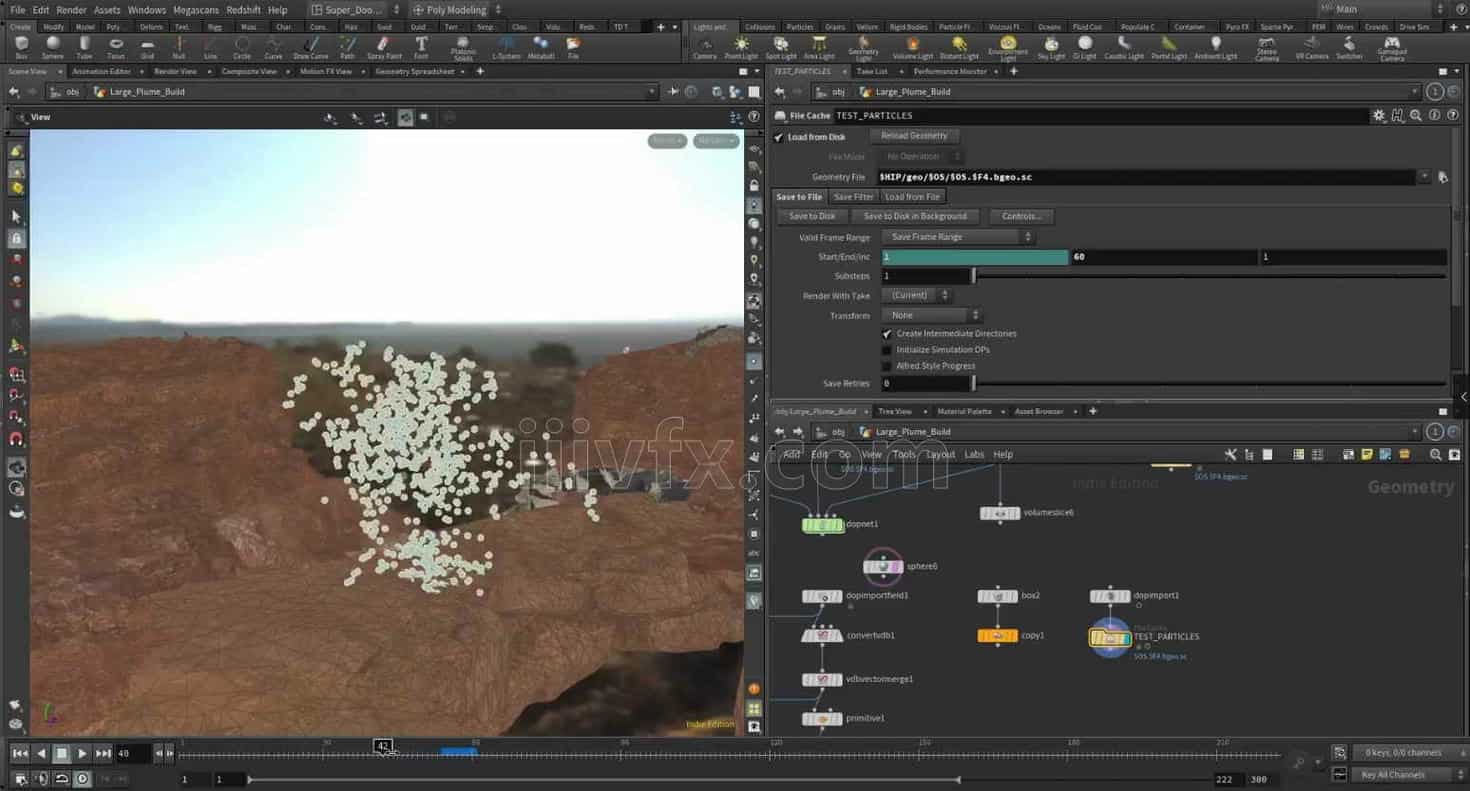Expand the Geometry File path dropdown arrow
The image size is (1470, 791).
click(x=1424, y=177)
